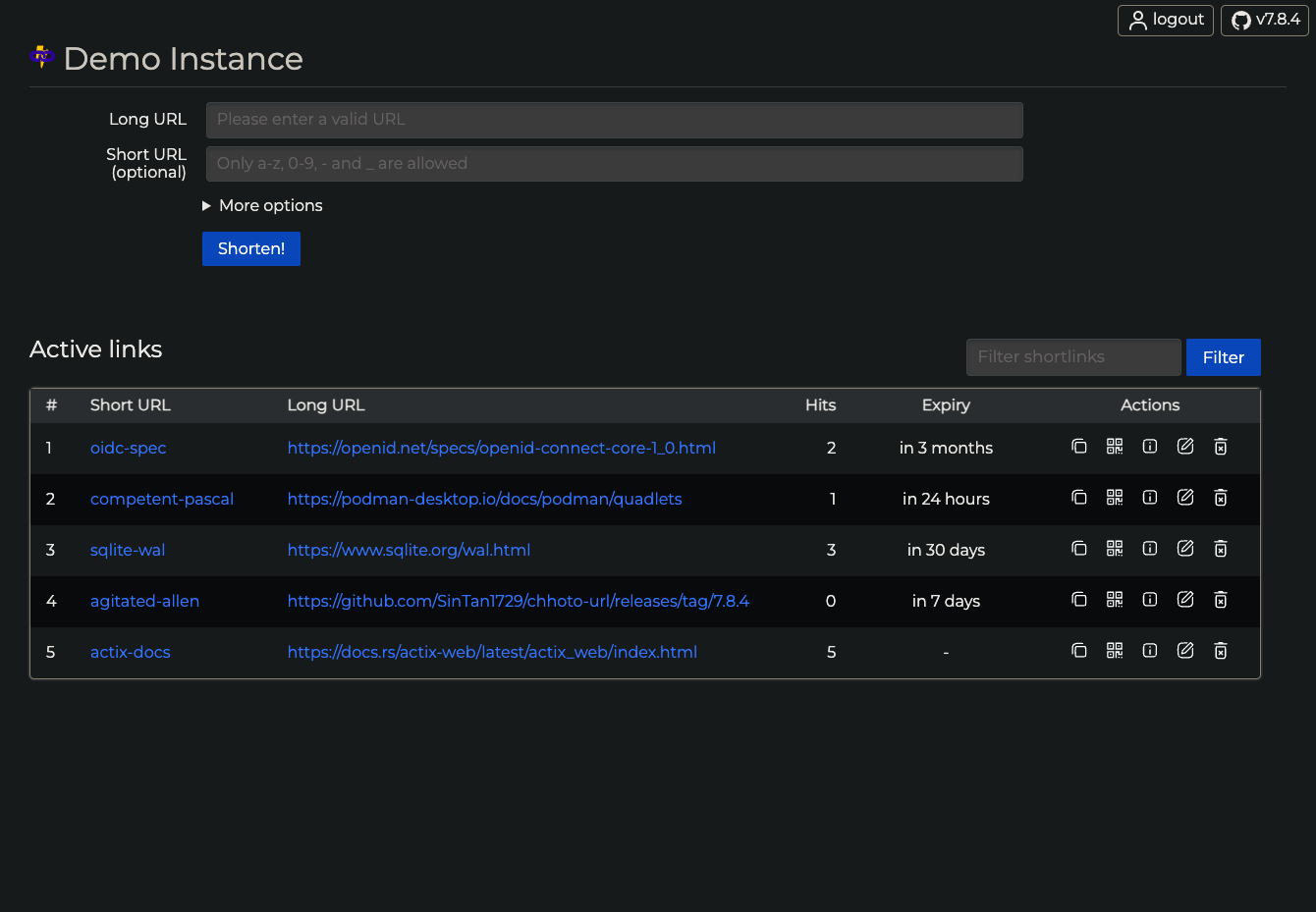This screenshot has width=1316, height=912.
Task: Click the Hits column header
Action: [x=821, y=405]
